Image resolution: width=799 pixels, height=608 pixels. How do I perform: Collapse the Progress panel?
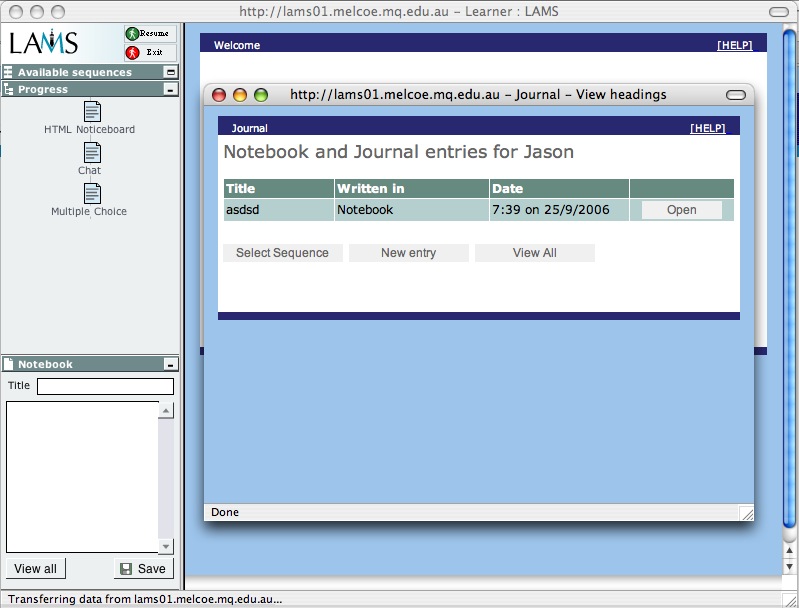[170, 90]
